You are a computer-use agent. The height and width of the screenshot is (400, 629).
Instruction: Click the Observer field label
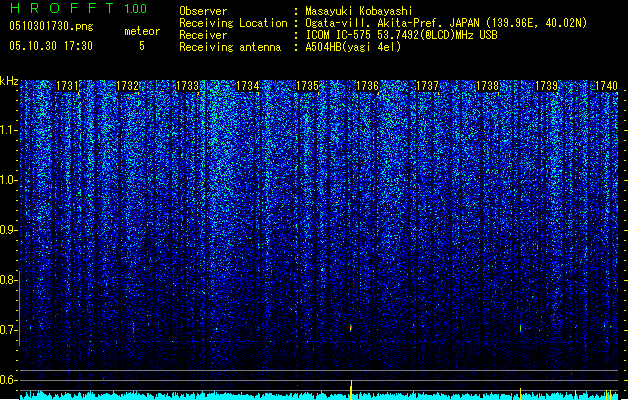click(x=203, y=11)
